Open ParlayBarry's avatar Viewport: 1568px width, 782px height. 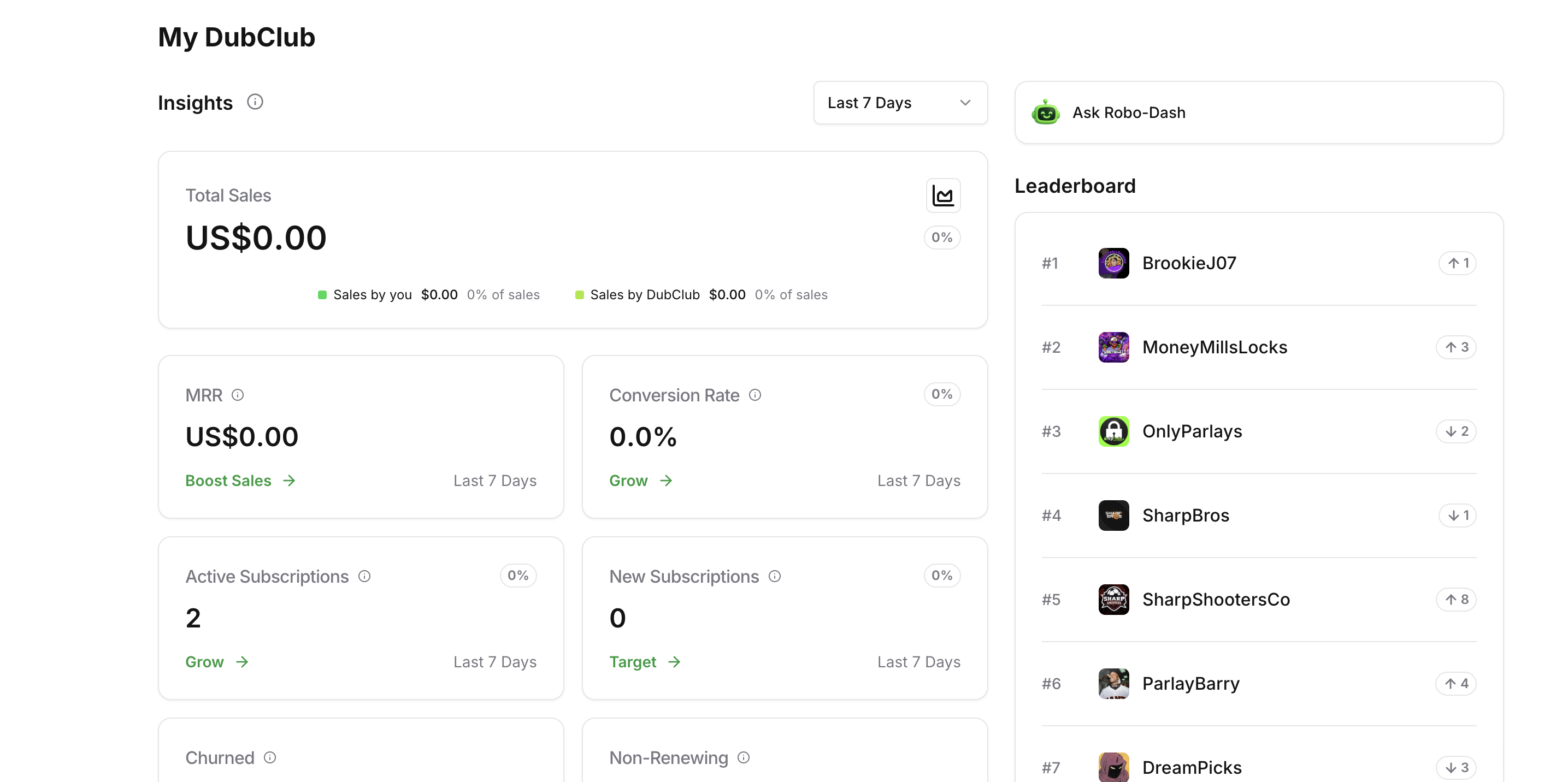point(1114,683)
